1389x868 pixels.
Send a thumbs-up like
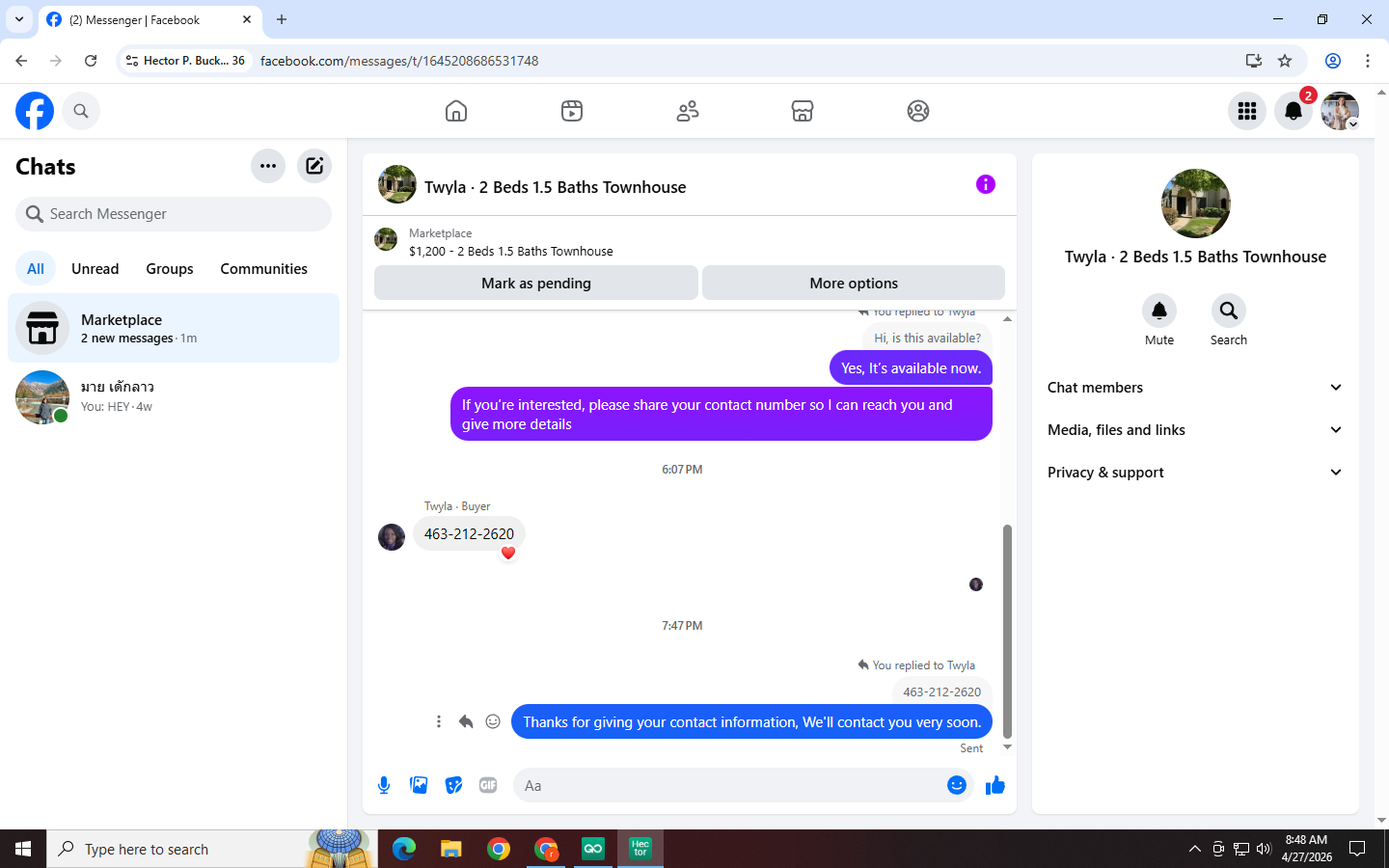coord(995,785)
